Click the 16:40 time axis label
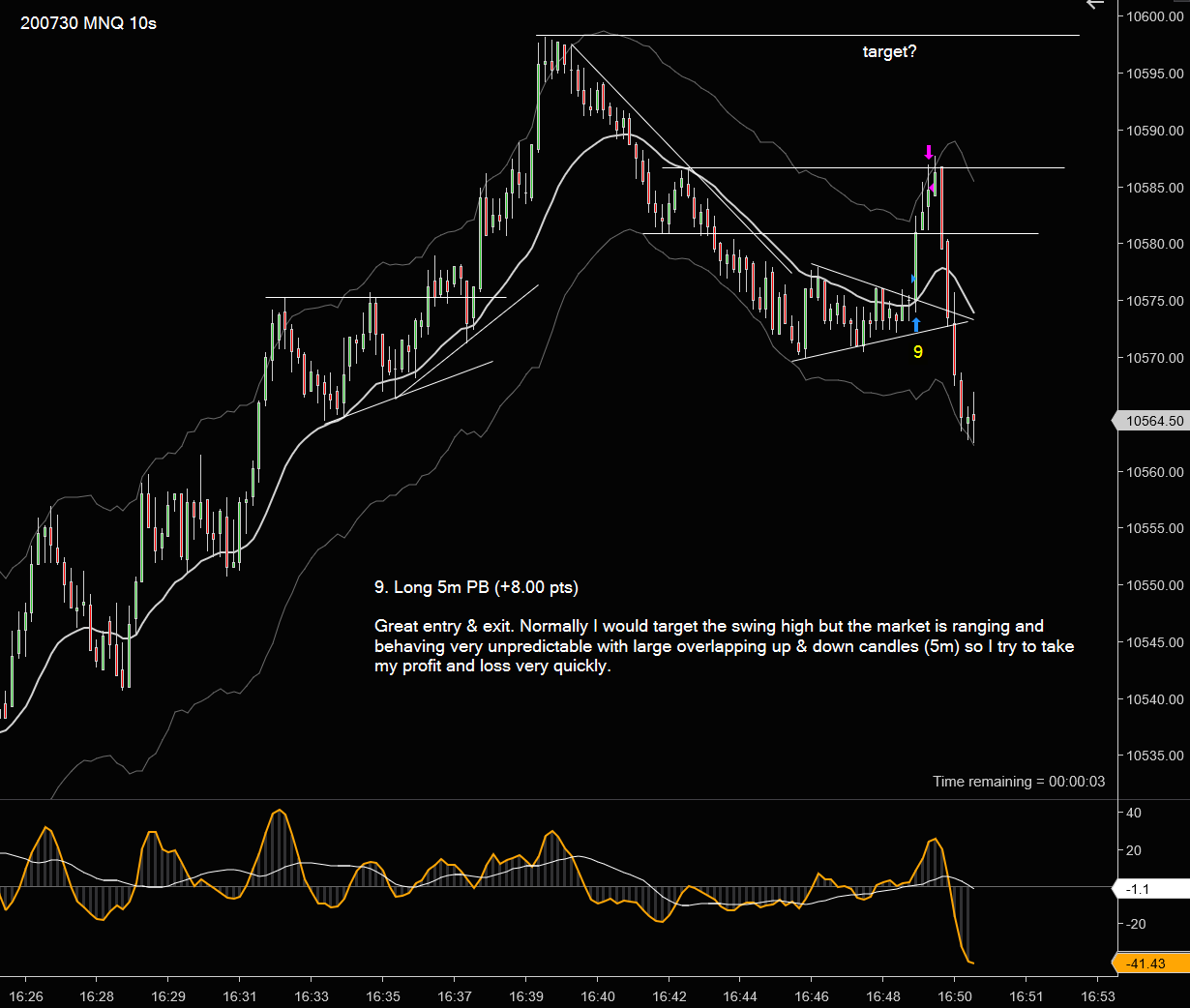 click(x=598, y=996)
